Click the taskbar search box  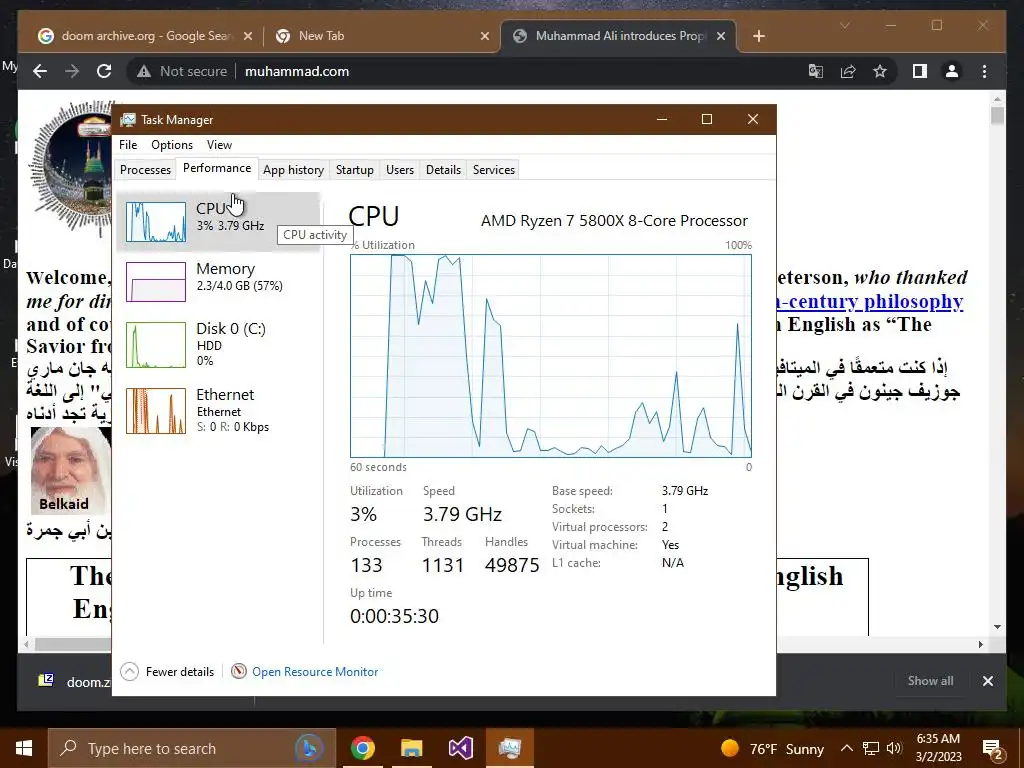point(192,748)
